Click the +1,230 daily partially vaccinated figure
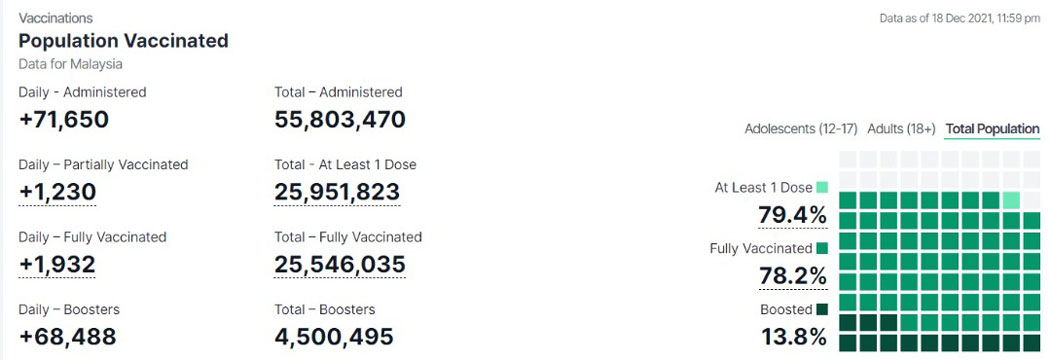The width and height of the screenshot is (1050, 360). click(58, 192)
